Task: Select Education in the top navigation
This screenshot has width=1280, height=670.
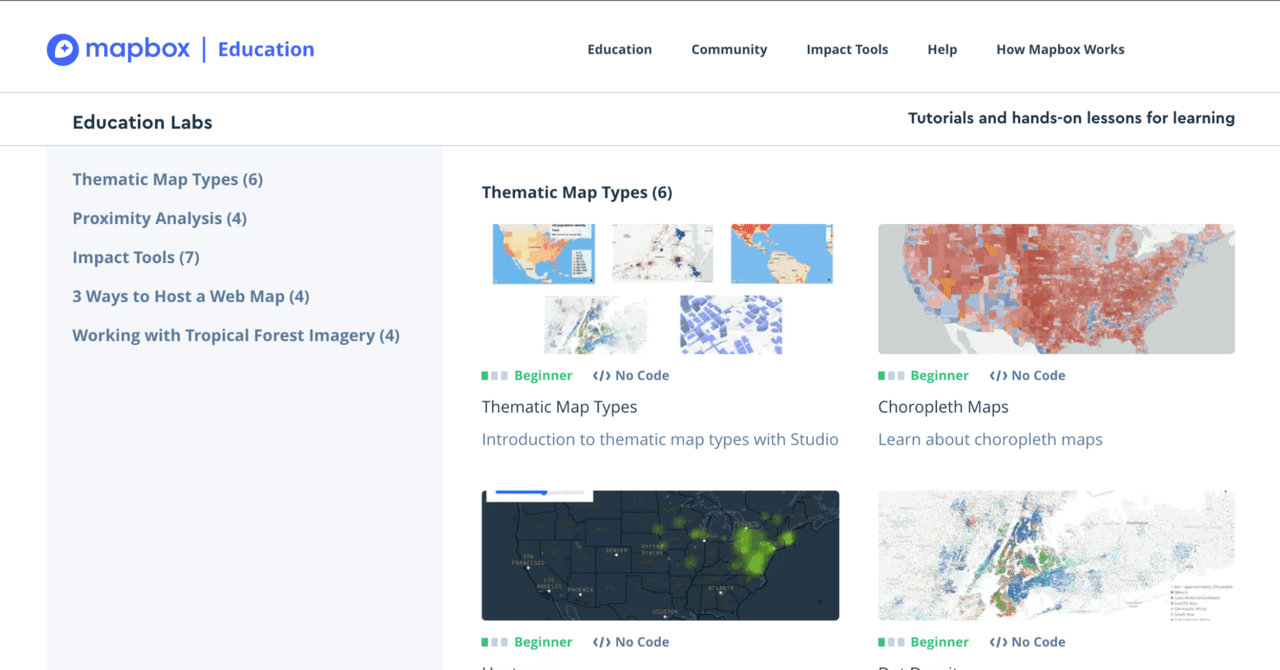Action: coord(619,49)
